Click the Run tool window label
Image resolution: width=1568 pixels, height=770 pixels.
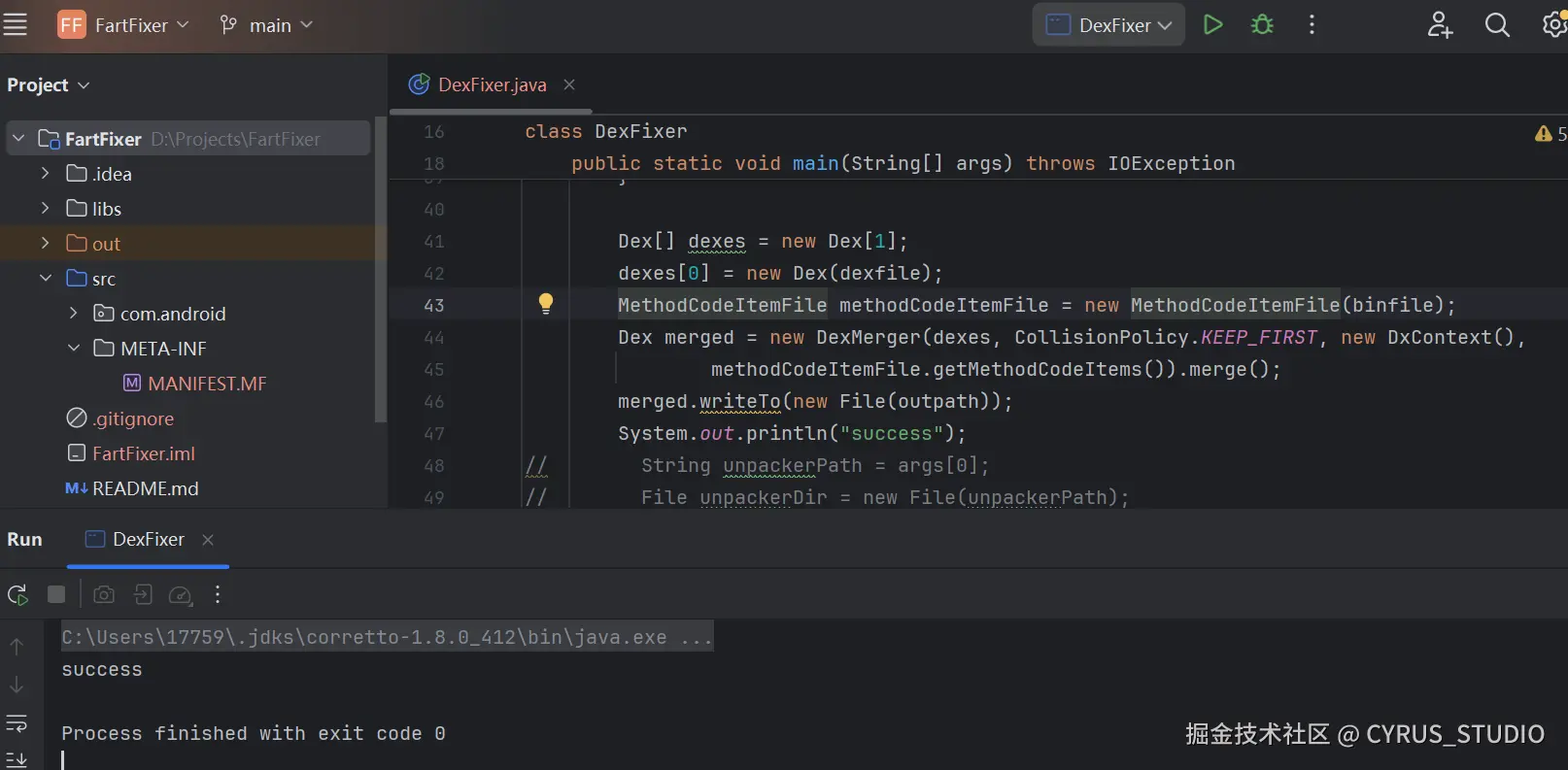tap(24, 539)
